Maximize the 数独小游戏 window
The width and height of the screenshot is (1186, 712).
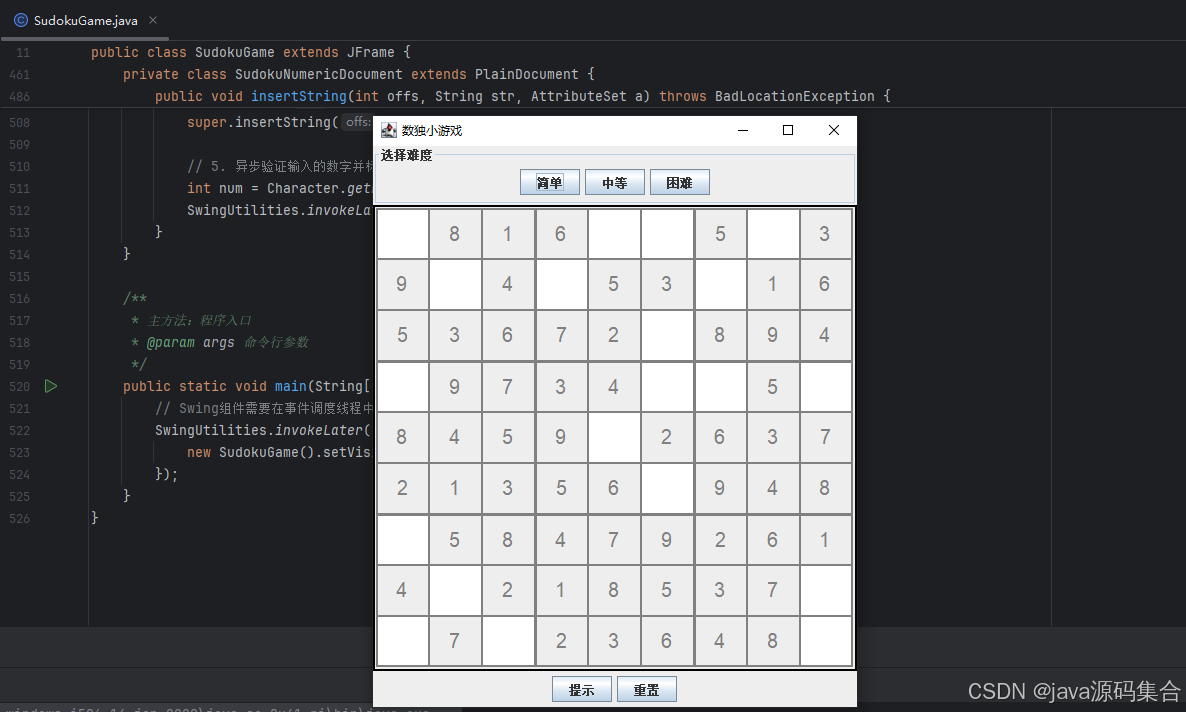point(787,130)
